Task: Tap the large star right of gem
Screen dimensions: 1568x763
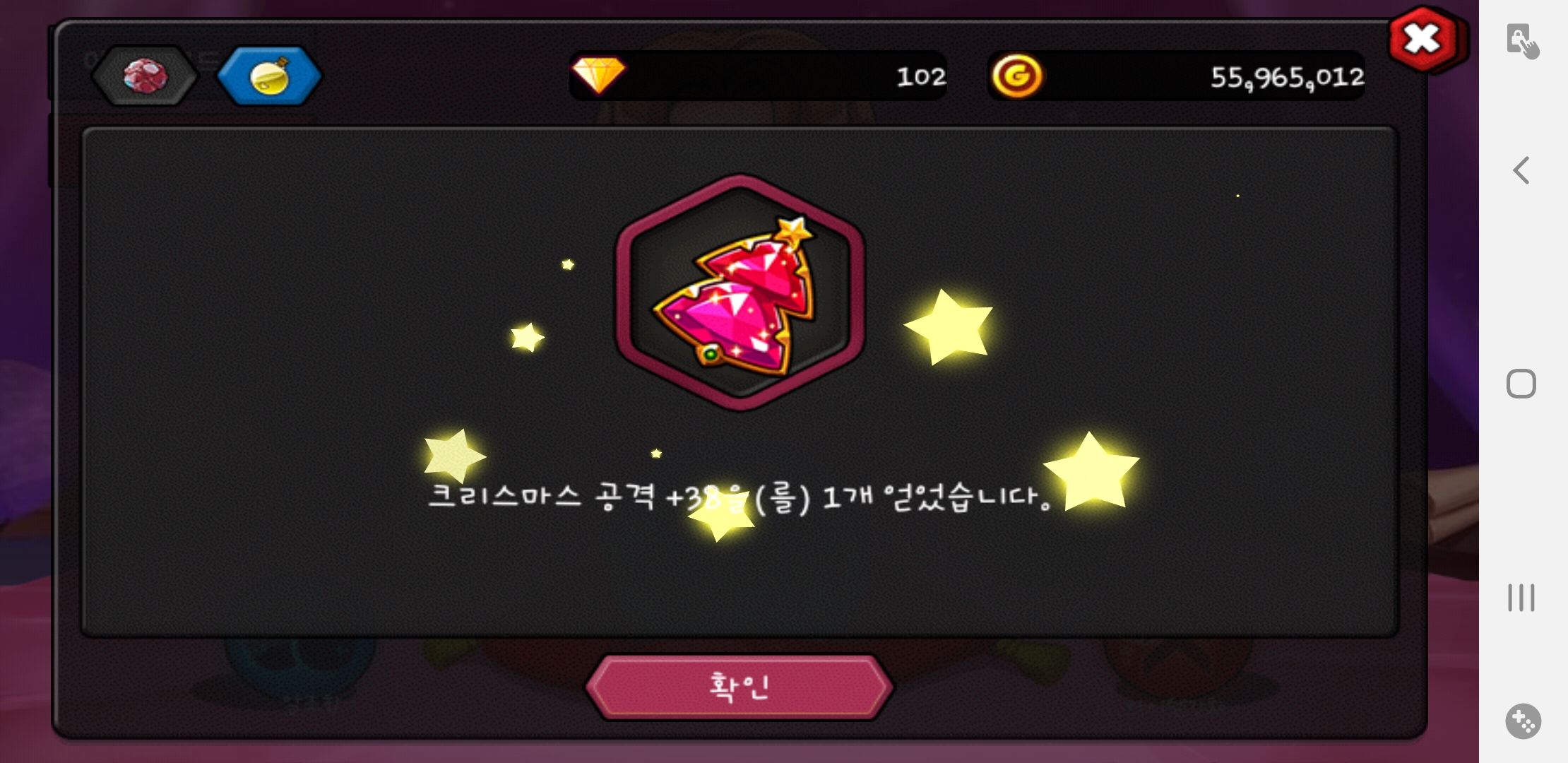Action: point(949,327)
